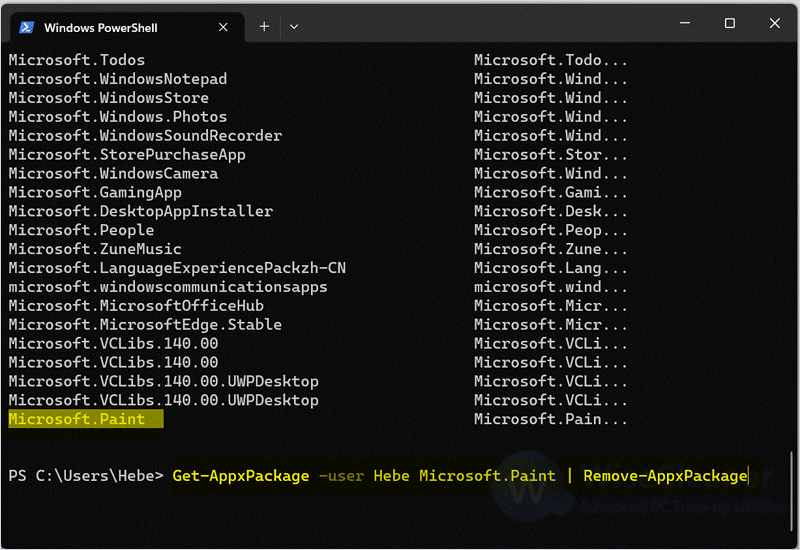Click Microsoft.Gami... in right column
This screenshot has width=800, height=550.
(x=551, y=192)
